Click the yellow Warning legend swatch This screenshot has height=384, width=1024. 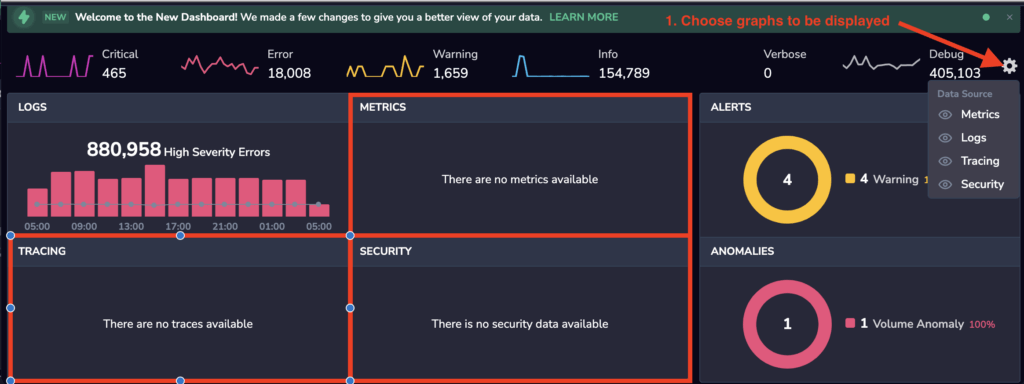850,178
